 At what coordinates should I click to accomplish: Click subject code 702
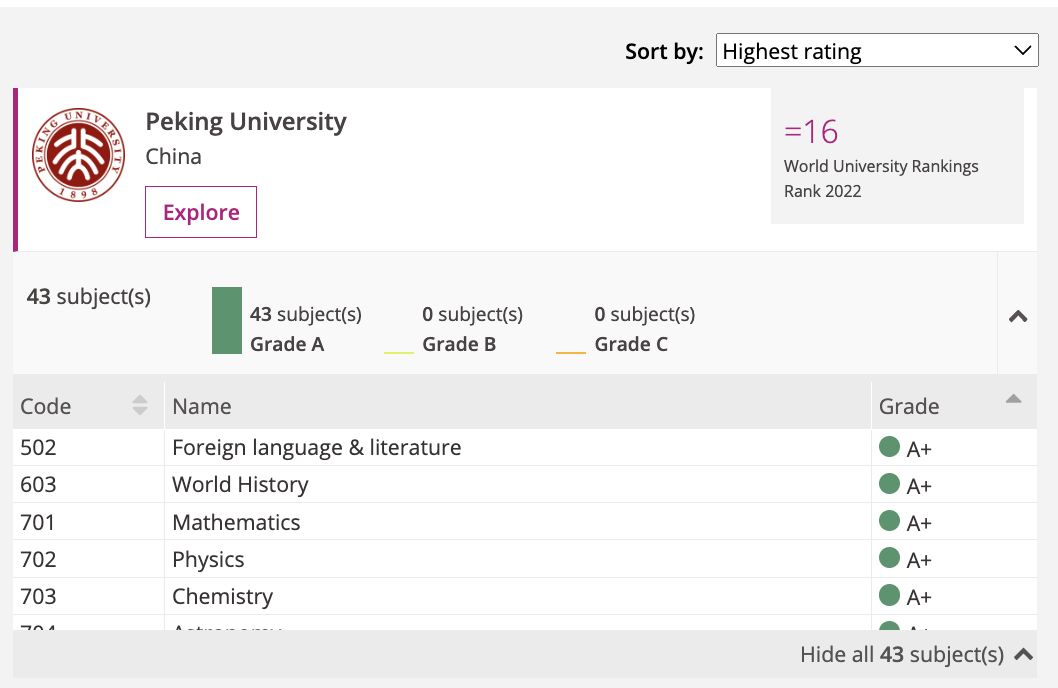click(38, 560)
